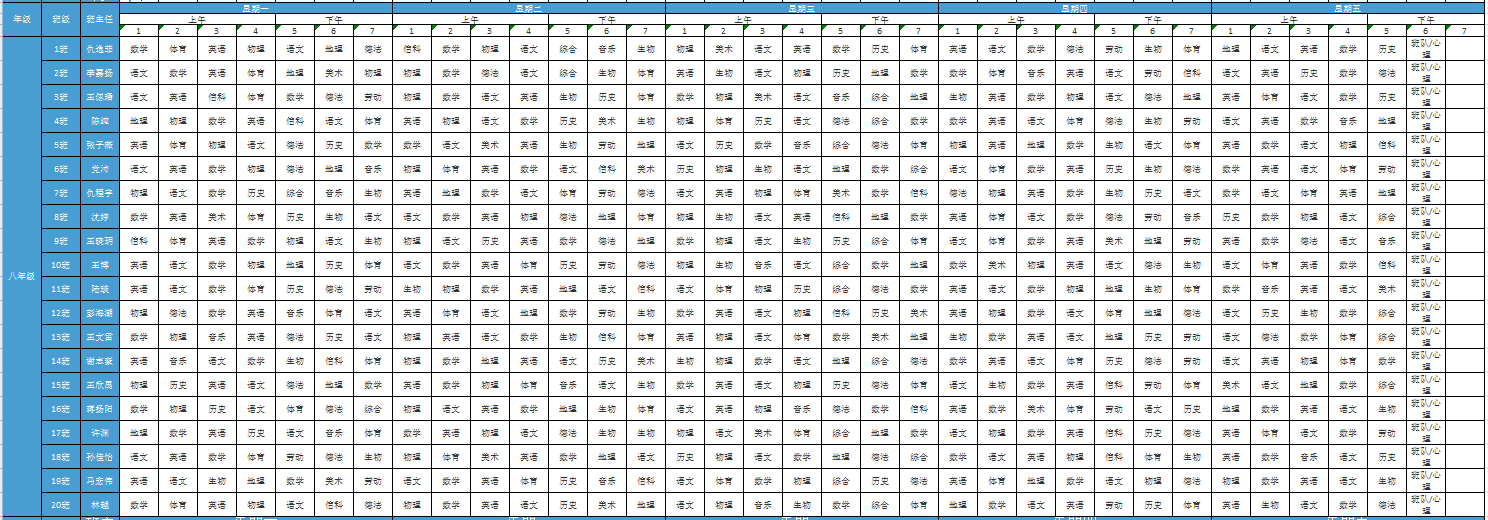Select the 7班 class cell
The image size is (1488, 520).
60,192
